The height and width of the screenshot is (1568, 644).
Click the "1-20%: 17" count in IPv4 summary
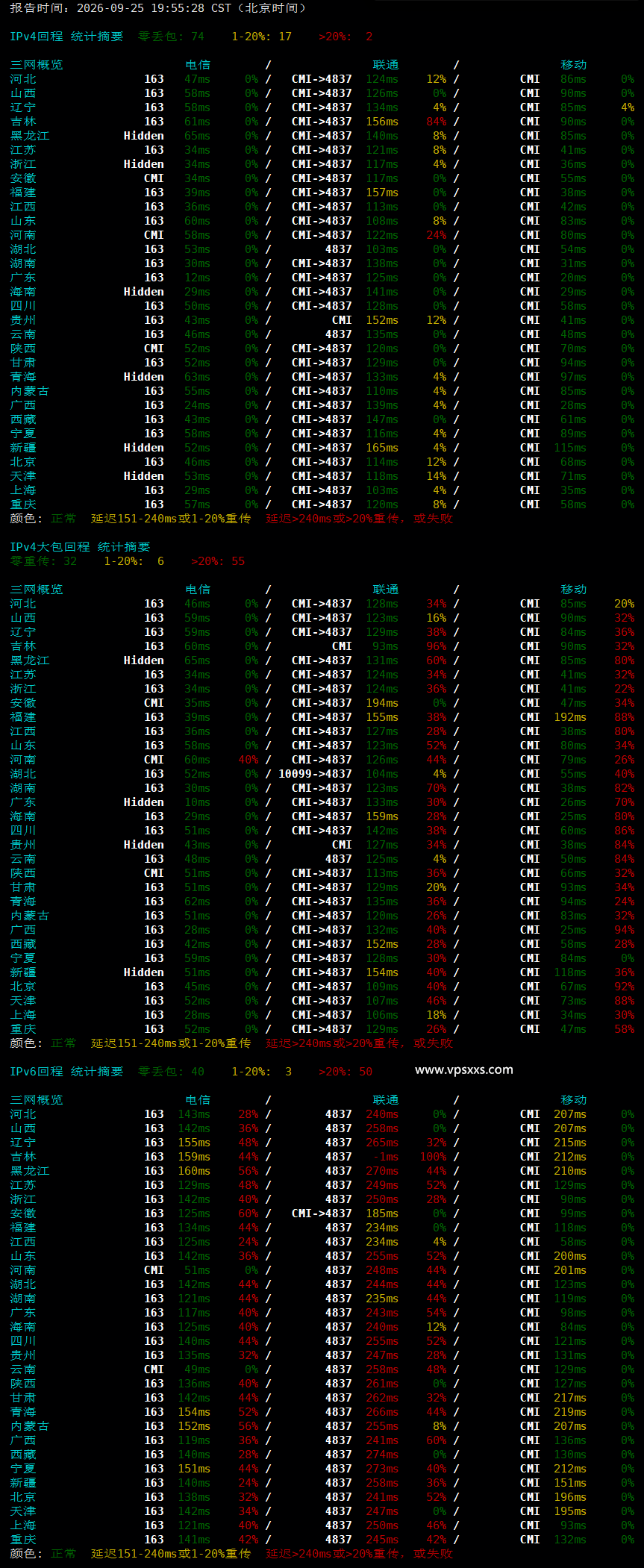tap(261, 37)
